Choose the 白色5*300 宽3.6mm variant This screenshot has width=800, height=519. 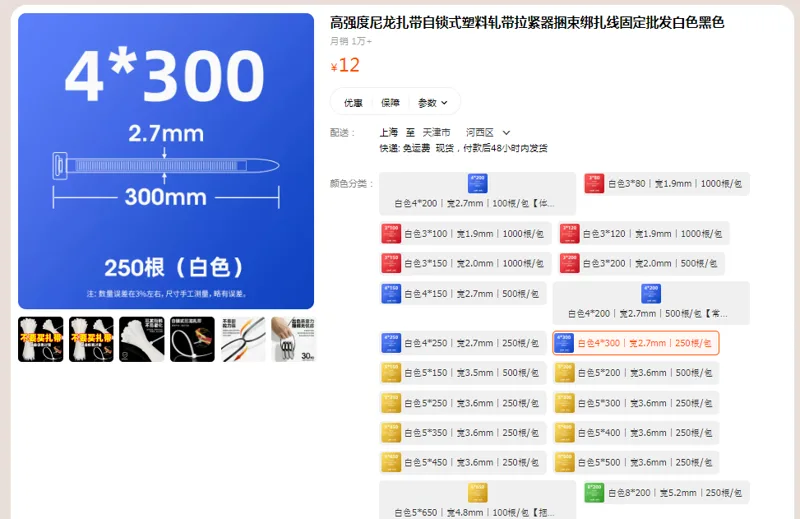pyautogui.click(x=636, y=403)
